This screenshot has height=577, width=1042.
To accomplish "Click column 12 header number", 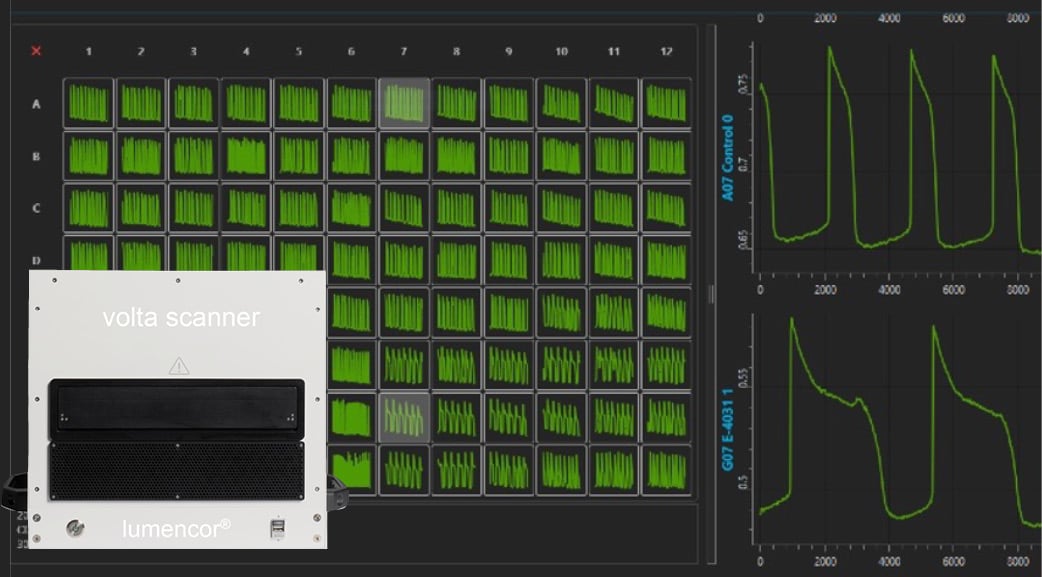I will [666, 51].
